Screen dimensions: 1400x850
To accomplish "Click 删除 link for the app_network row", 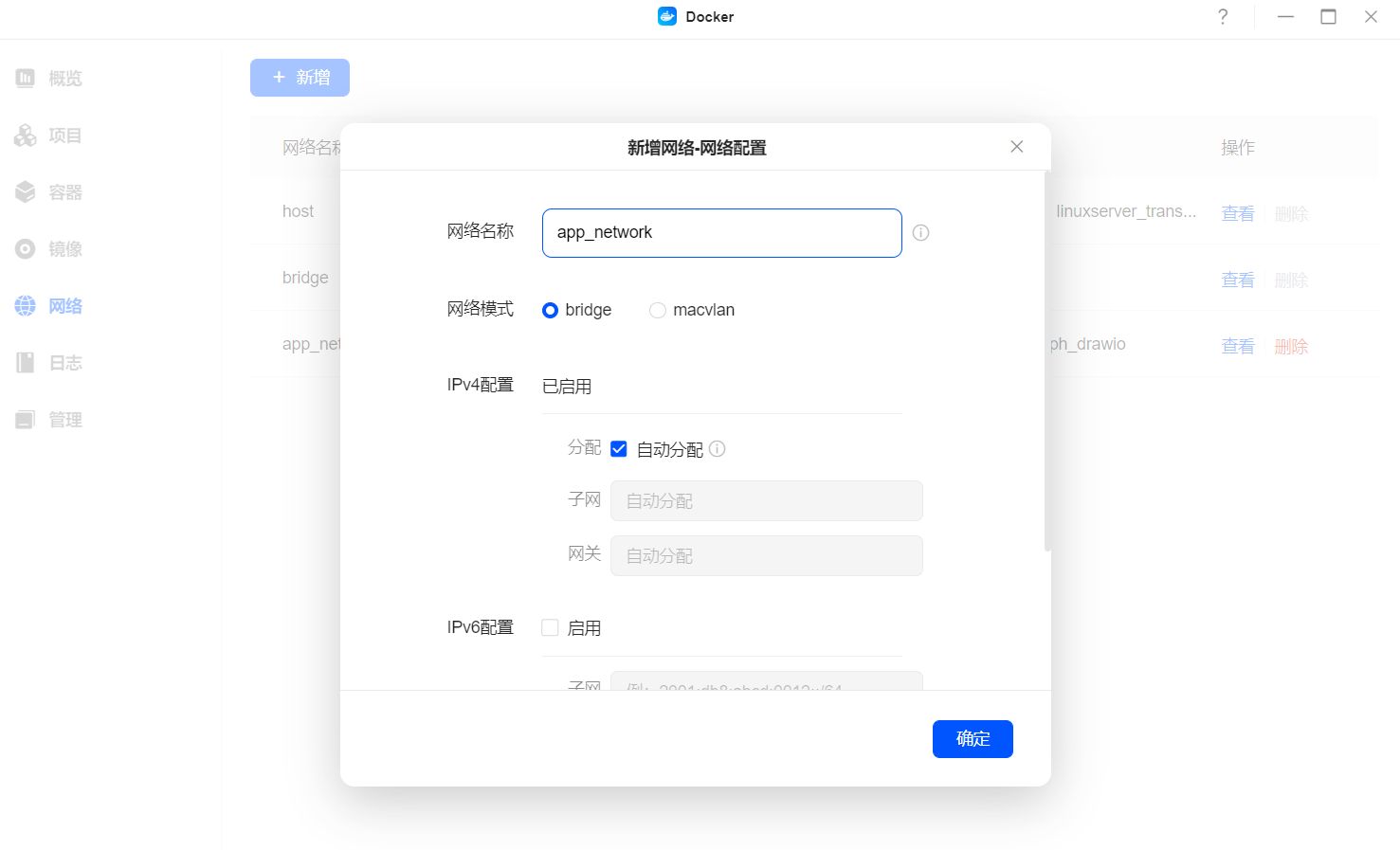I will click(1291, 347).
